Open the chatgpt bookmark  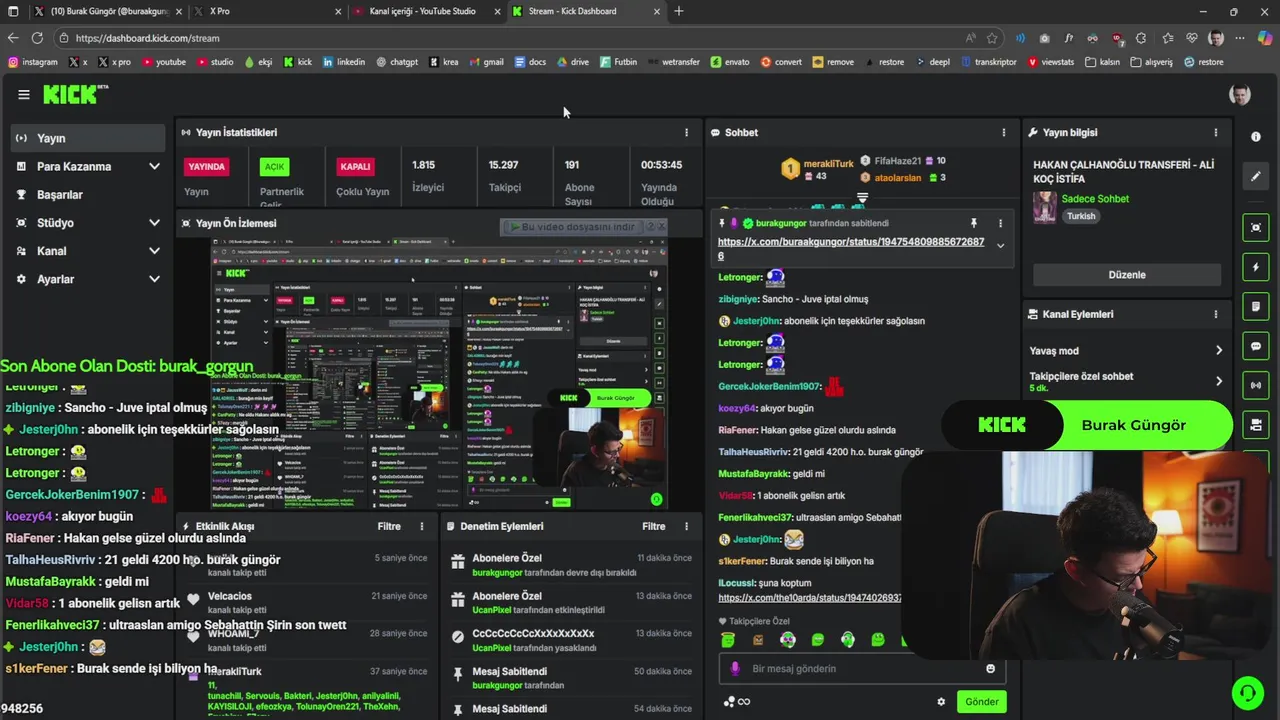pos(397,62)
